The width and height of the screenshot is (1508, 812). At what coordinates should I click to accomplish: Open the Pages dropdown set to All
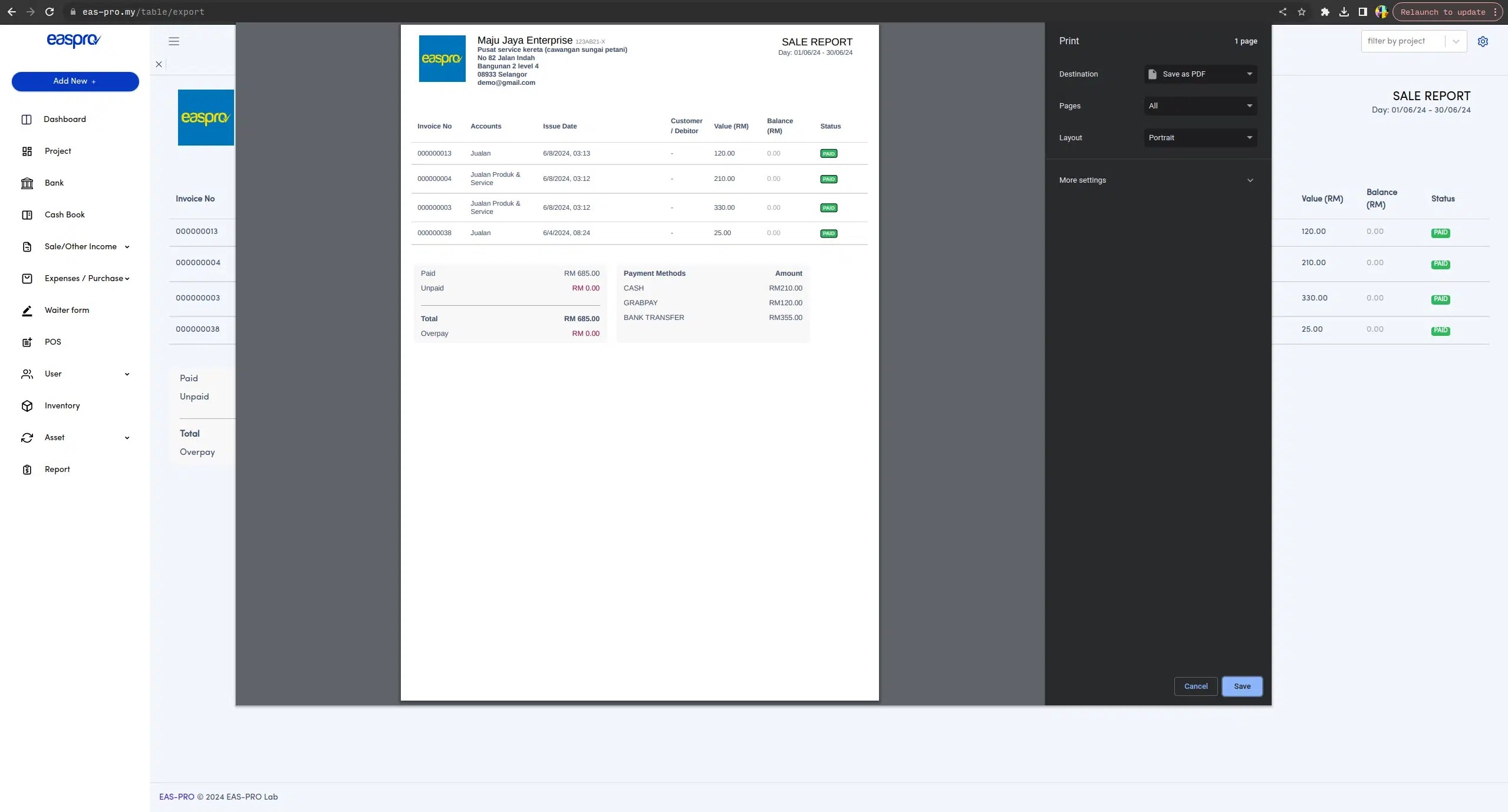(x=1200, y=106)
